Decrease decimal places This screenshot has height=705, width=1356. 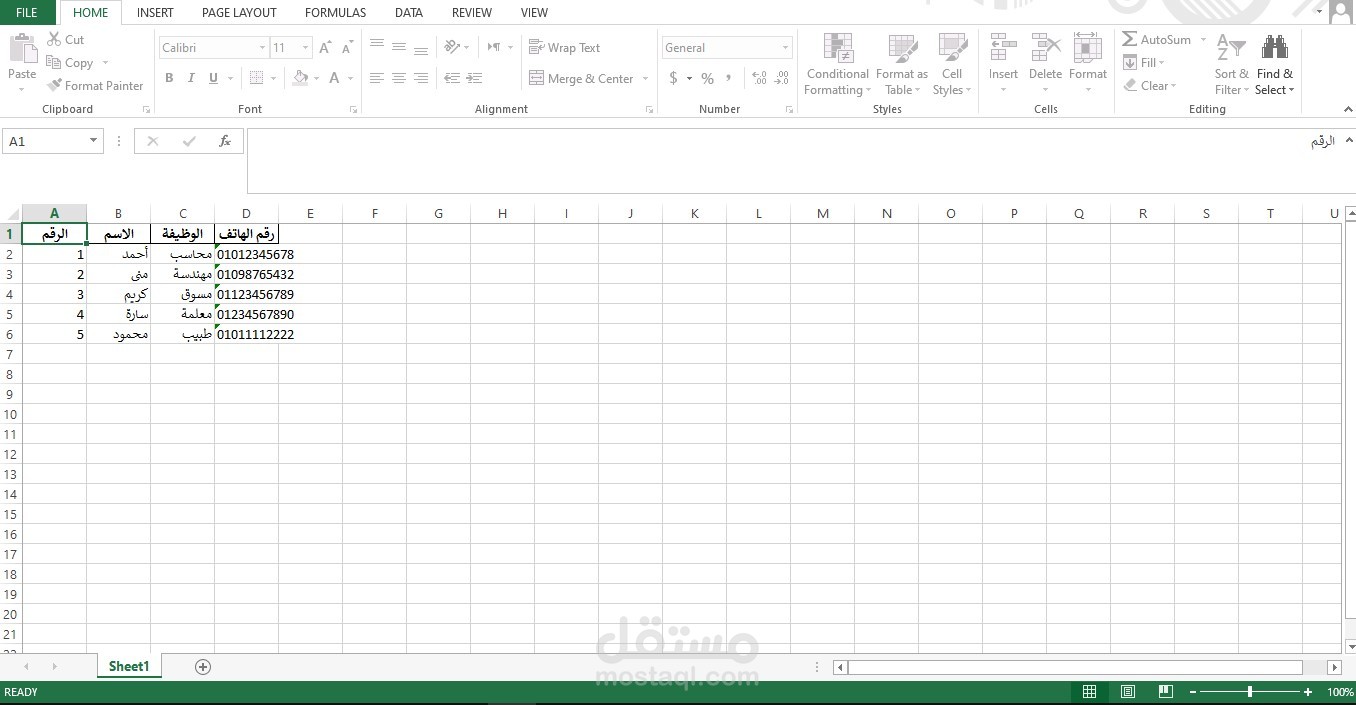[x=781, y=78]
